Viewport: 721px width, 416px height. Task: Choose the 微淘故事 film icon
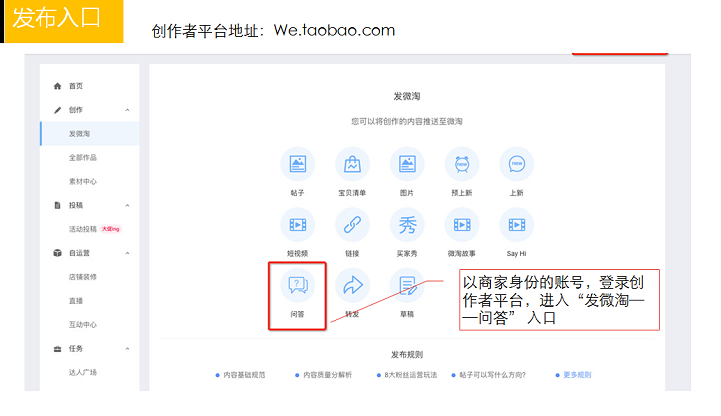[x=462, y=225]
